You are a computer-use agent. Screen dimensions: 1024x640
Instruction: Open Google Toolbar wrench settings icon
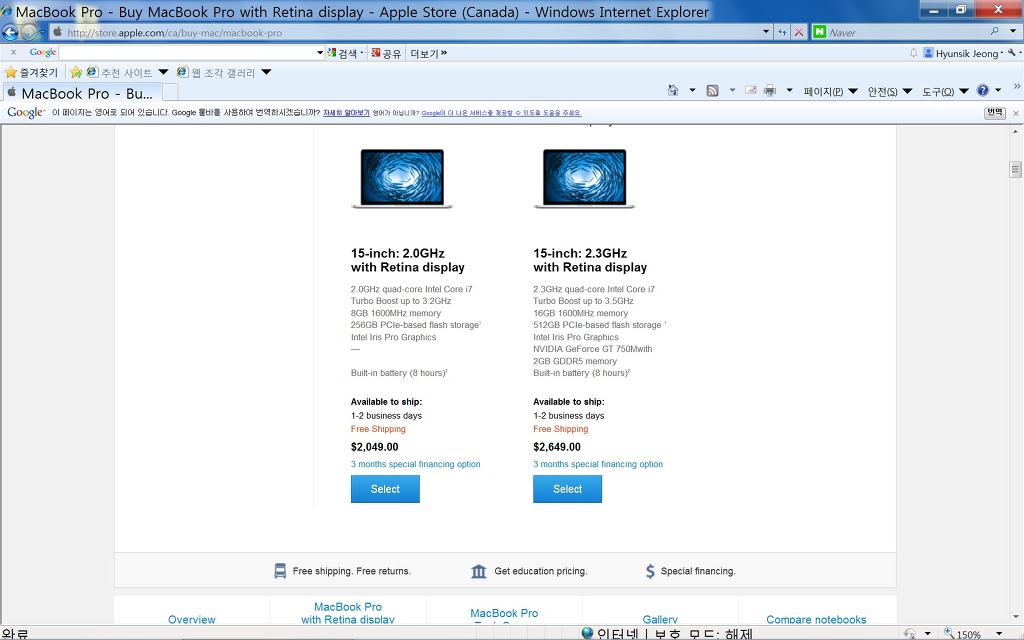coord(1012,53)
